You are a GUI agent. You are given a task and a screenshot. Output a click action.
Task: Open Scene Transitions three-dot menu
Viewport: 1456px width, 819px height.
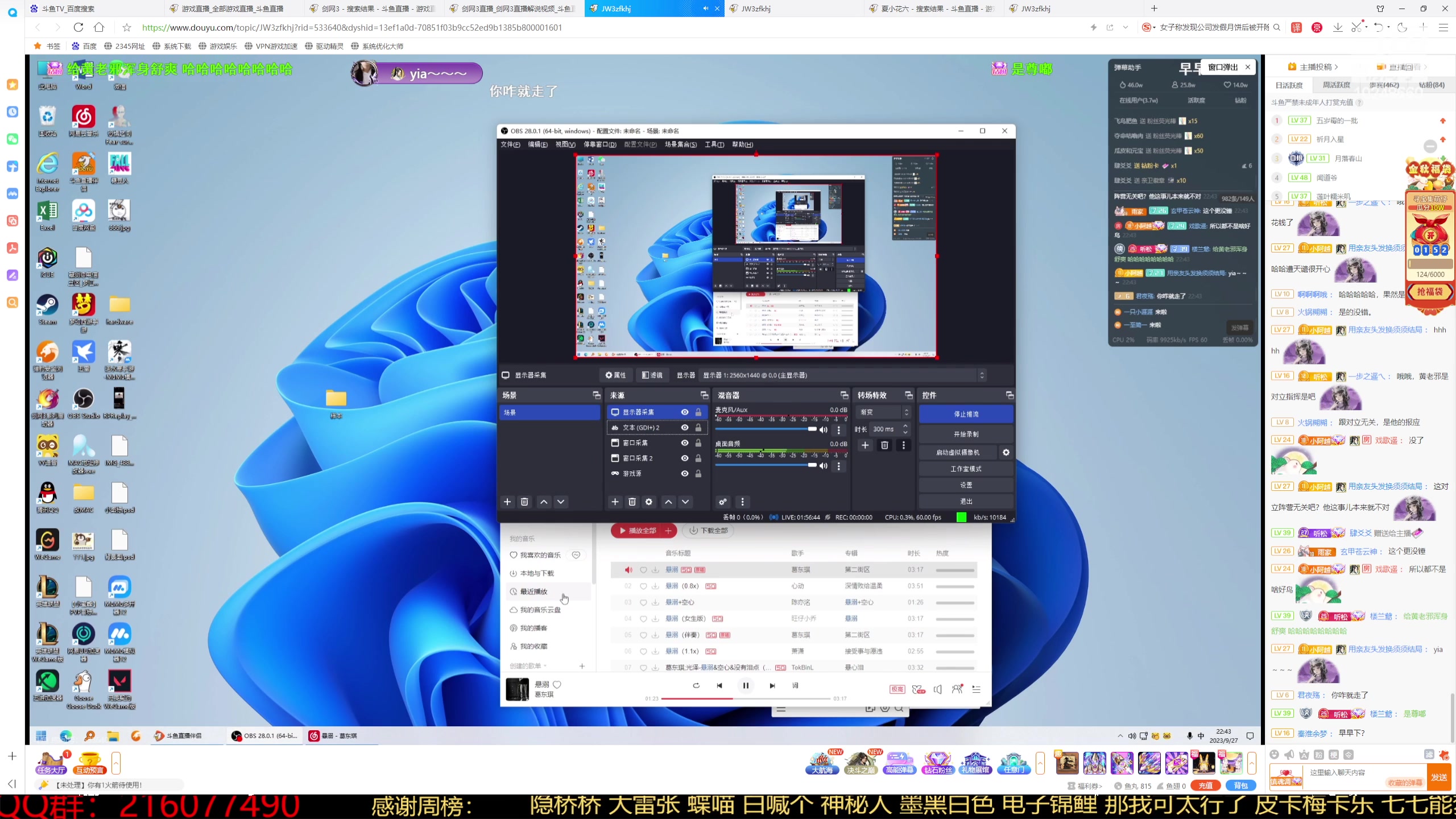[x=903, y=445]
